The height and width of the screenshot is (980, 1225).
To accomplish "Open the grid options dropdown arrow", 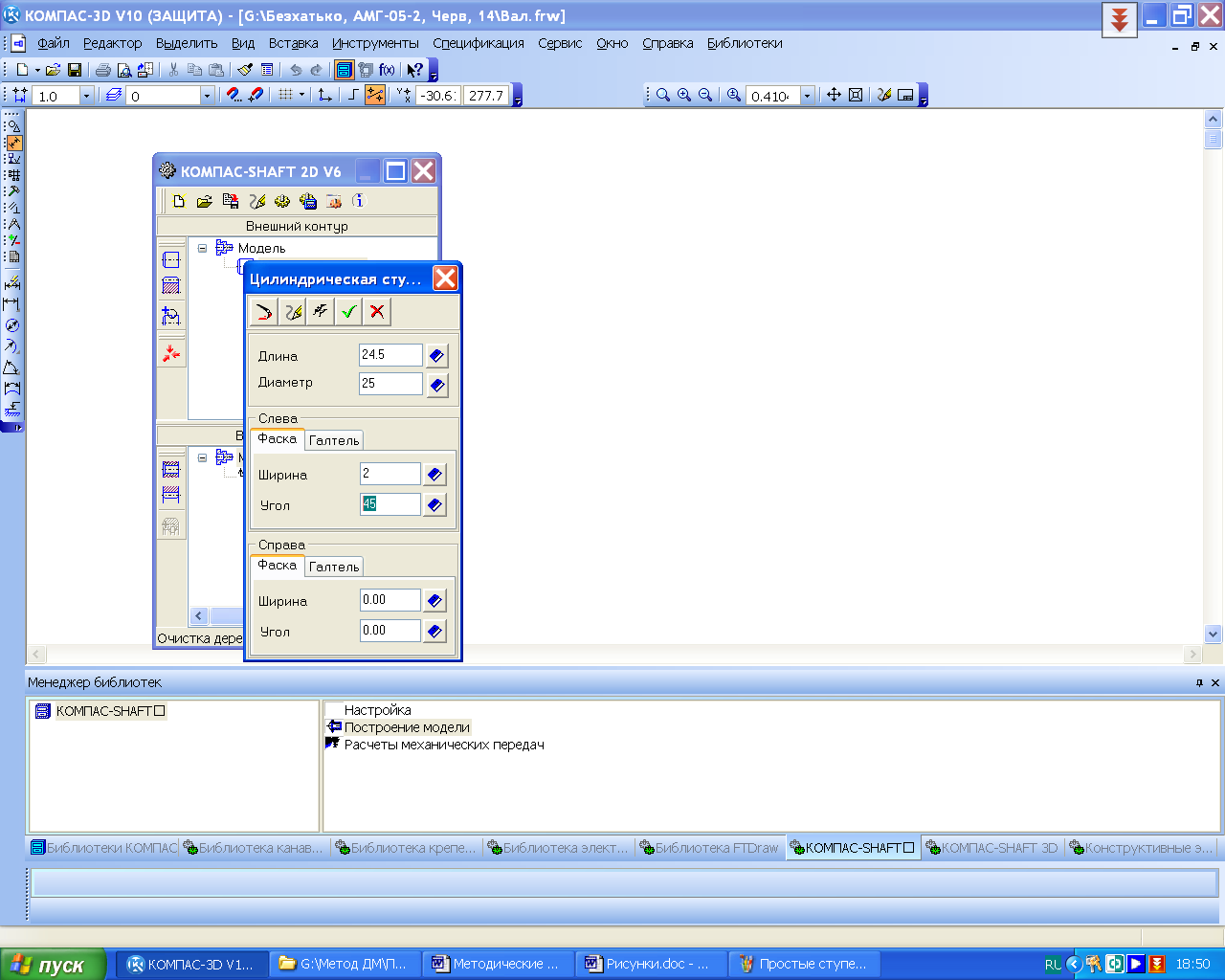I will point(301,96).
